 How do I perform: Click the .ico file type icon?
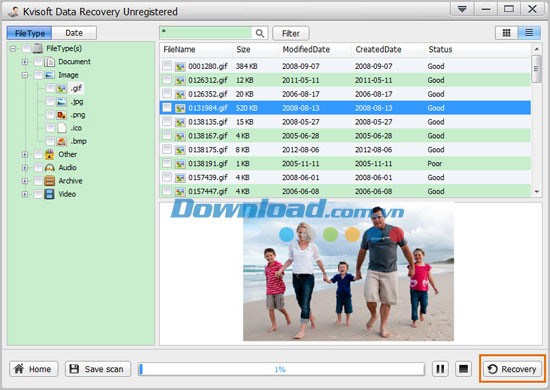pos(61,128)
